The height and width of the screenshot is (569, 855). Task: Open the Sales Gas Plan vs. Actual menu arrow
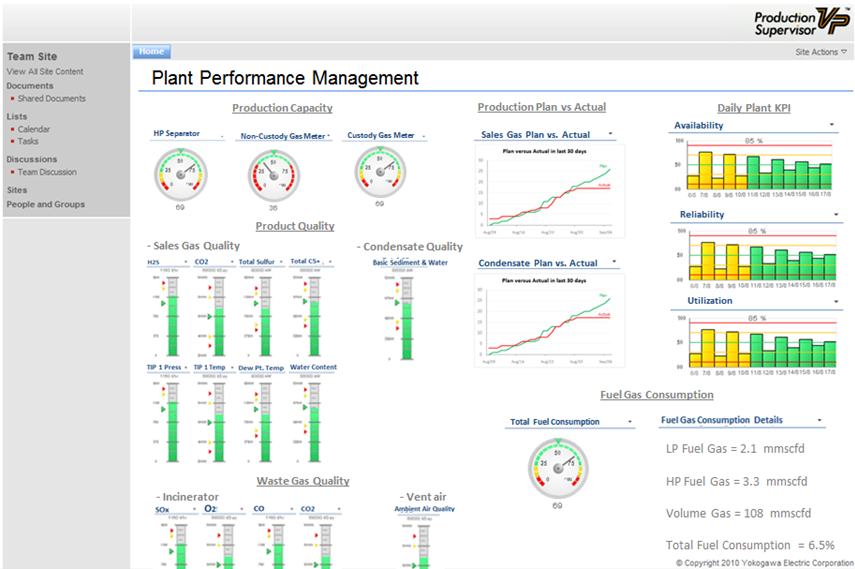click(611, 134)
